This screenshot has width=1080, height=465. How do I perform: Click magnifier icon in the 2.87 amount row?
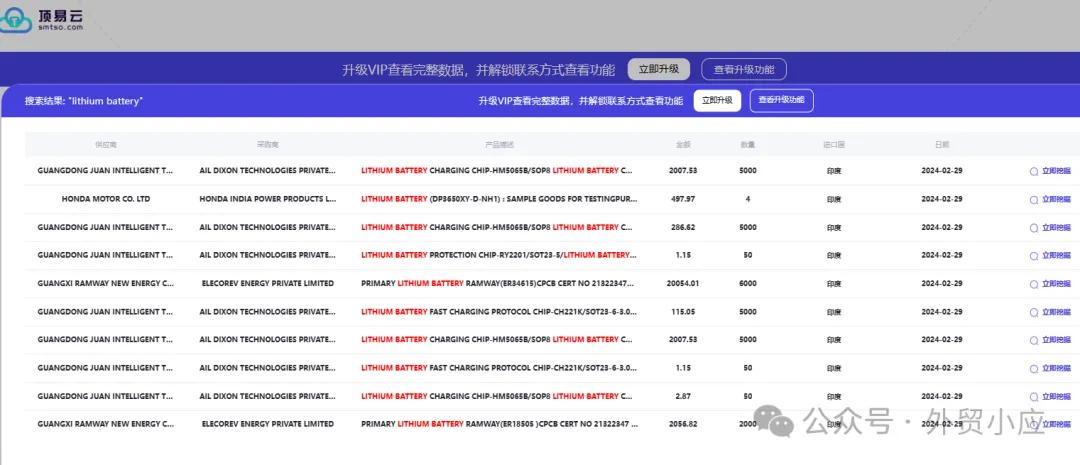coord(1033,397)
